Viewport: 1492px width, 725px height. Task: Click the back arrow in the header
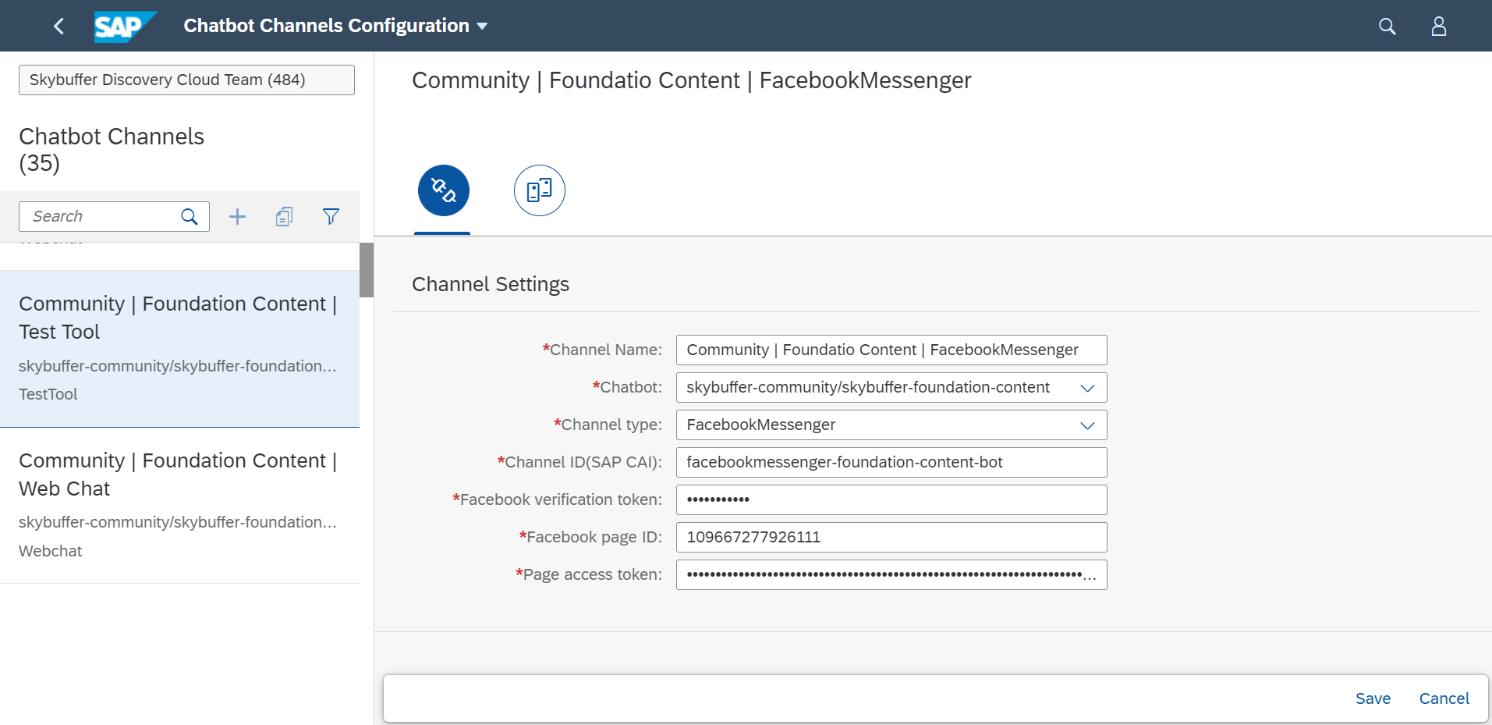(x=58, y=25)
